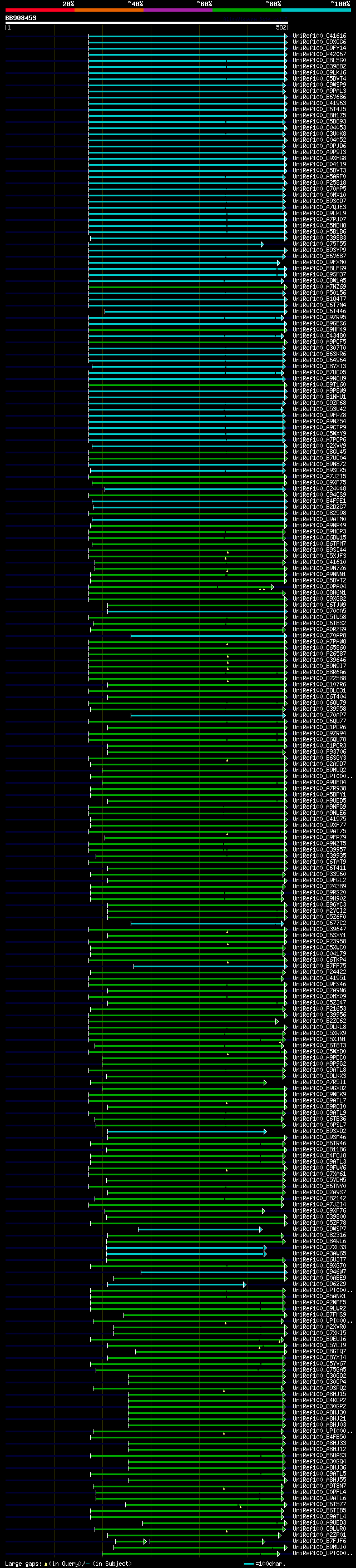Screen dimensions: 356x1568
Task: Select hit UniRef100_P93706
Action: click(x=319, y=752)
